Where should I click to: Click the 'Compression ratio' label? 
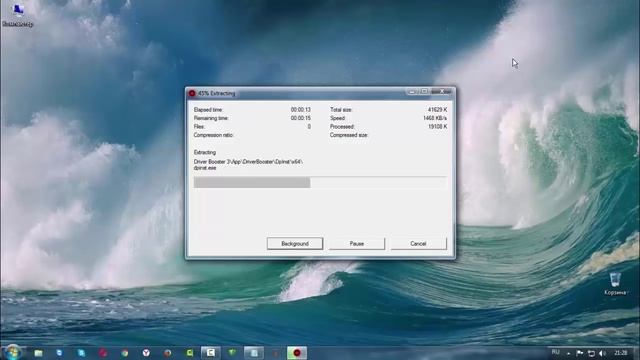[213, 135]
